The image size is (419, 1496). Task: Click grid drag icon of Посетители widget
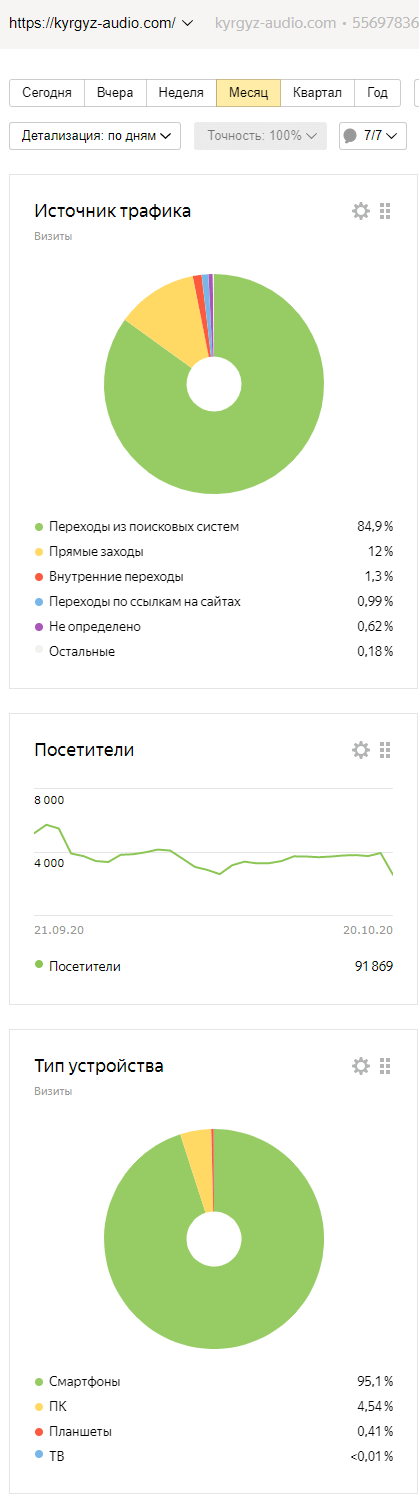point(385,750)
